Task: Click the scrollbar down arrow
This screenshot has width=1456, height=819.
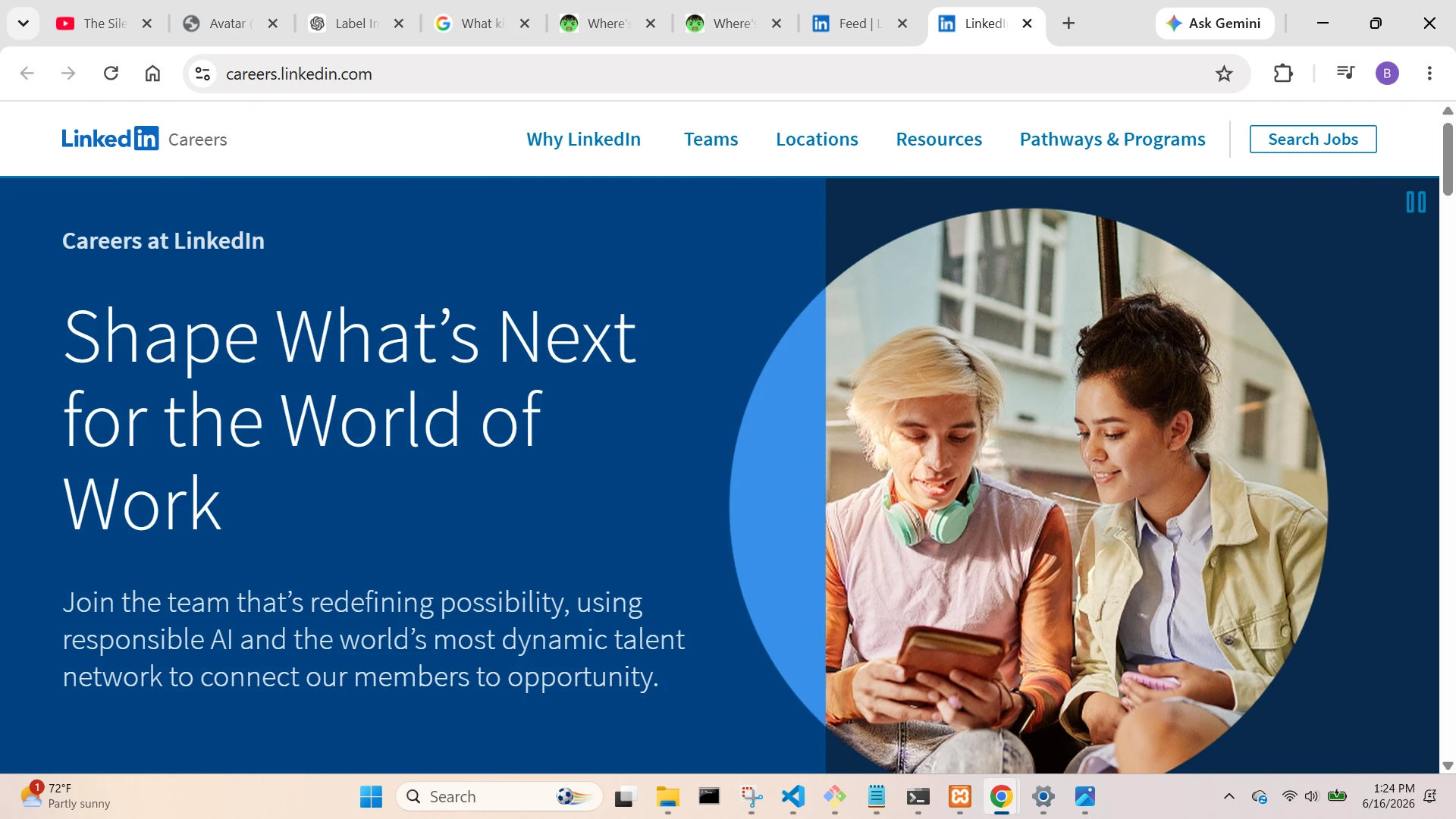Action: click(x=1448, y=765)
